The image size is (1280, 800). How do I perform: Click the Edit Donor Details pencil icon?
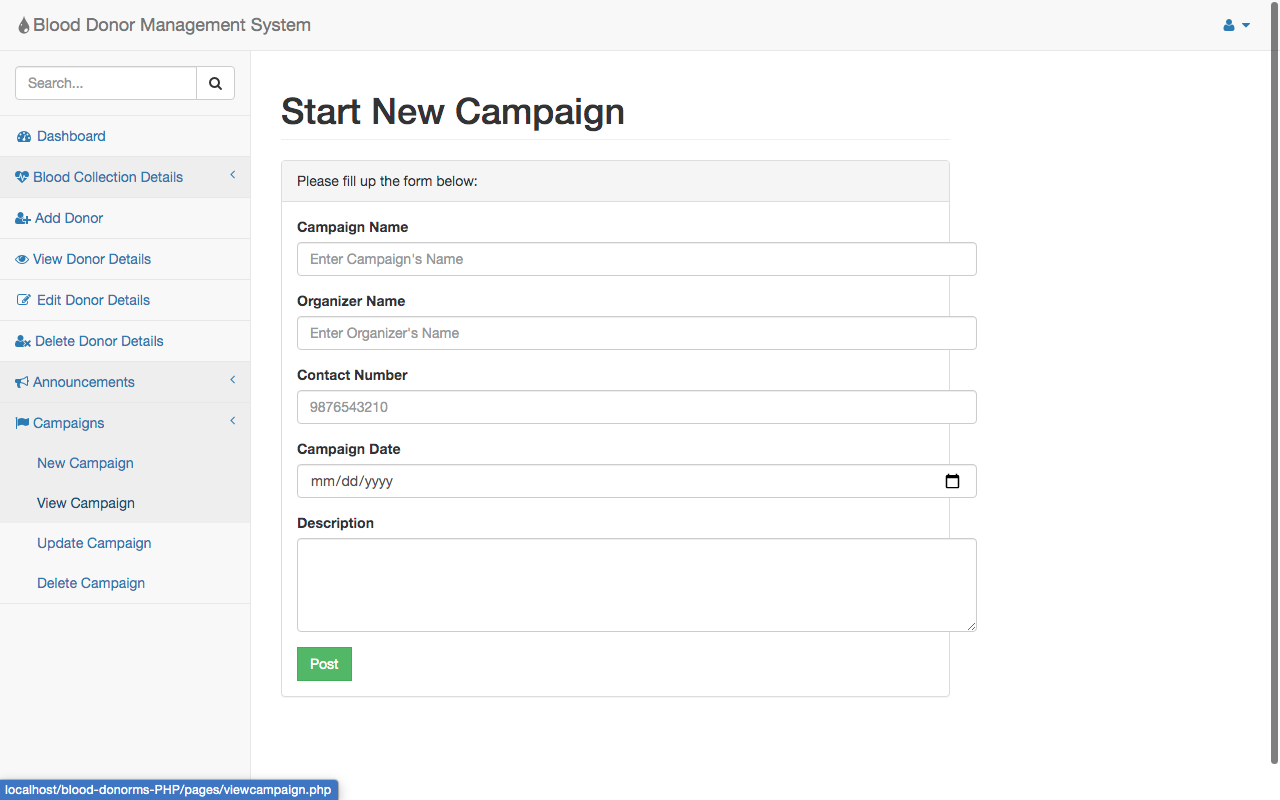tap(24, 300)
